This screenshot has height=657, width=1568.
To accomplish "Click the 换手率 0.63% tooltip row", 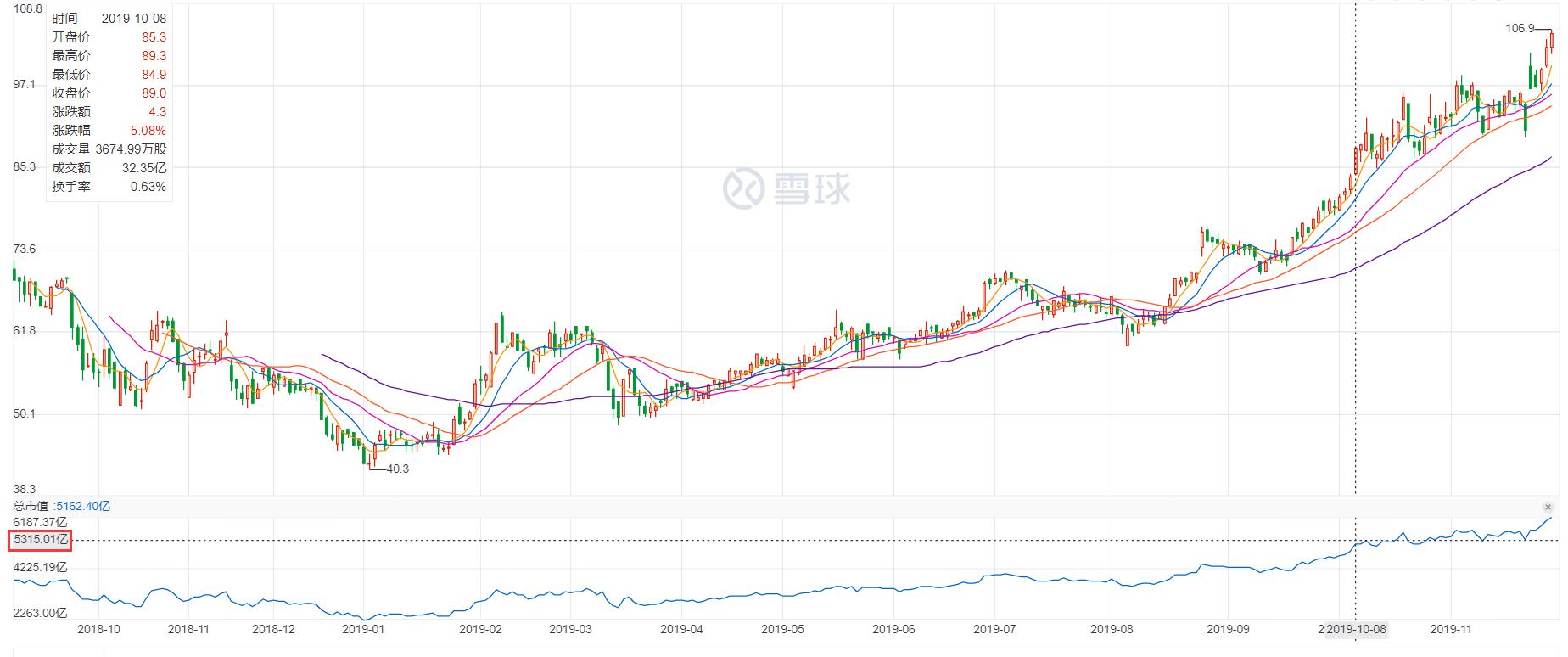I will [x=109, y=187].
